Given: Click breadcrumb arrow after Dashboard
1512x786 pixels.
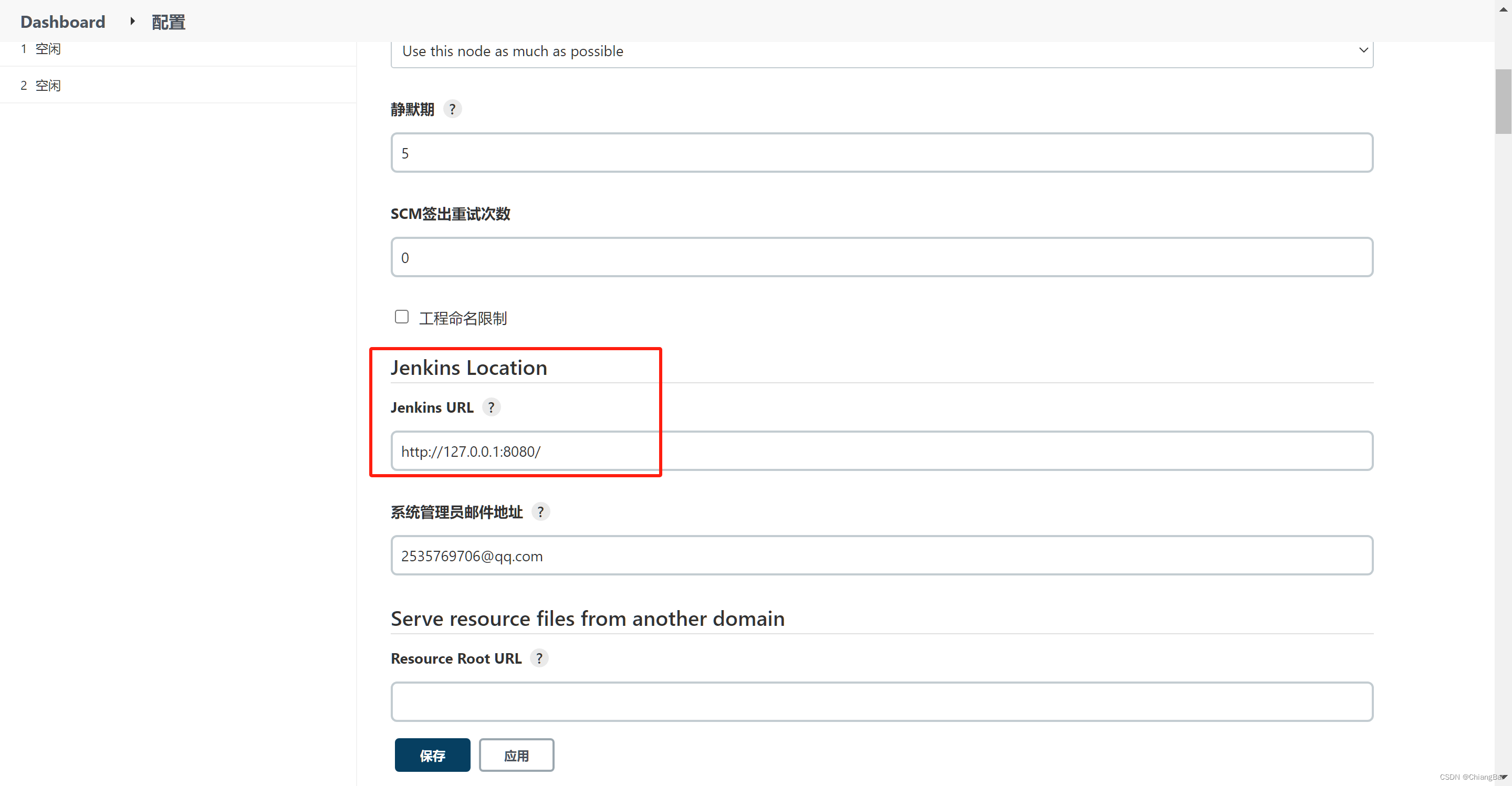Looking at the screenshot, I should tap(133, 22).
